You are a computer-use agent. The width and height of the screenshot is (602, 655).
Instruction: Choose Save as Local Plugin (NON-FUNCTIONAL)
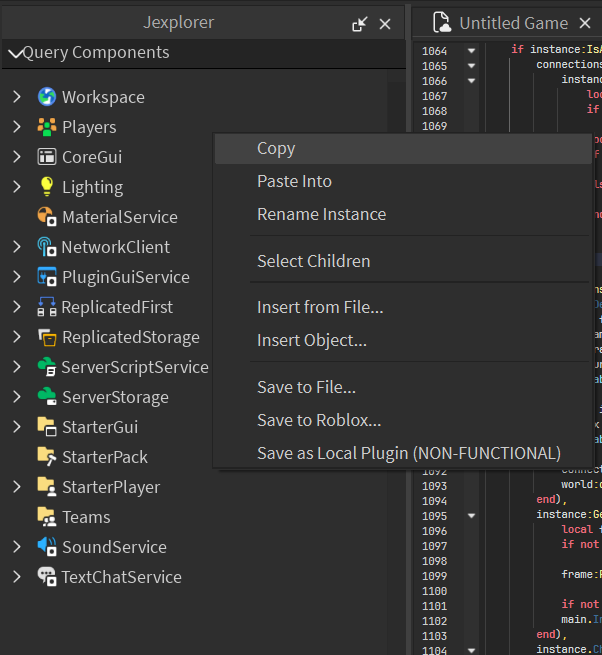(x=403, y=453)
